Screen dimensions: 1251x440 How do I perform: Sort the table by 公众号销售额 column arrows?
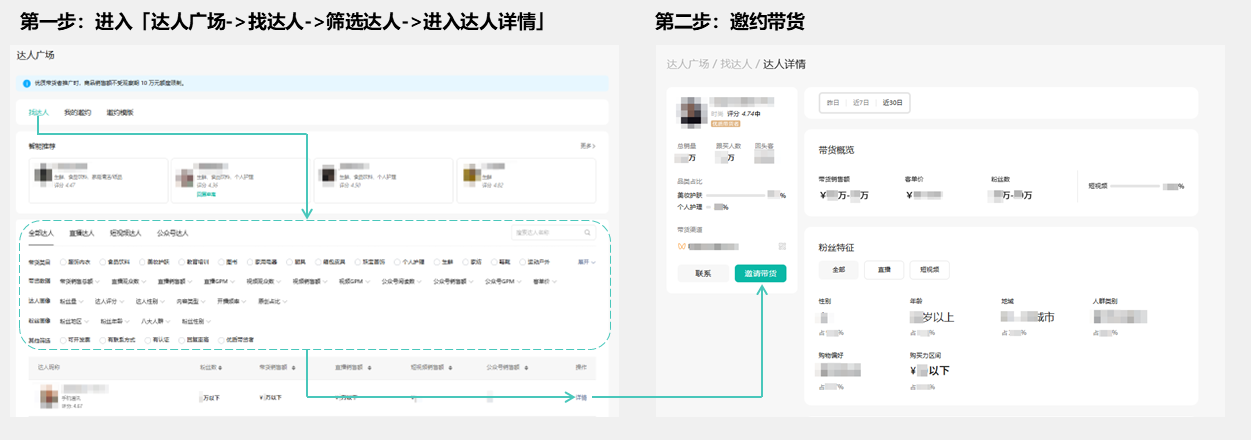pyautogui.click(x=528, y=368)
